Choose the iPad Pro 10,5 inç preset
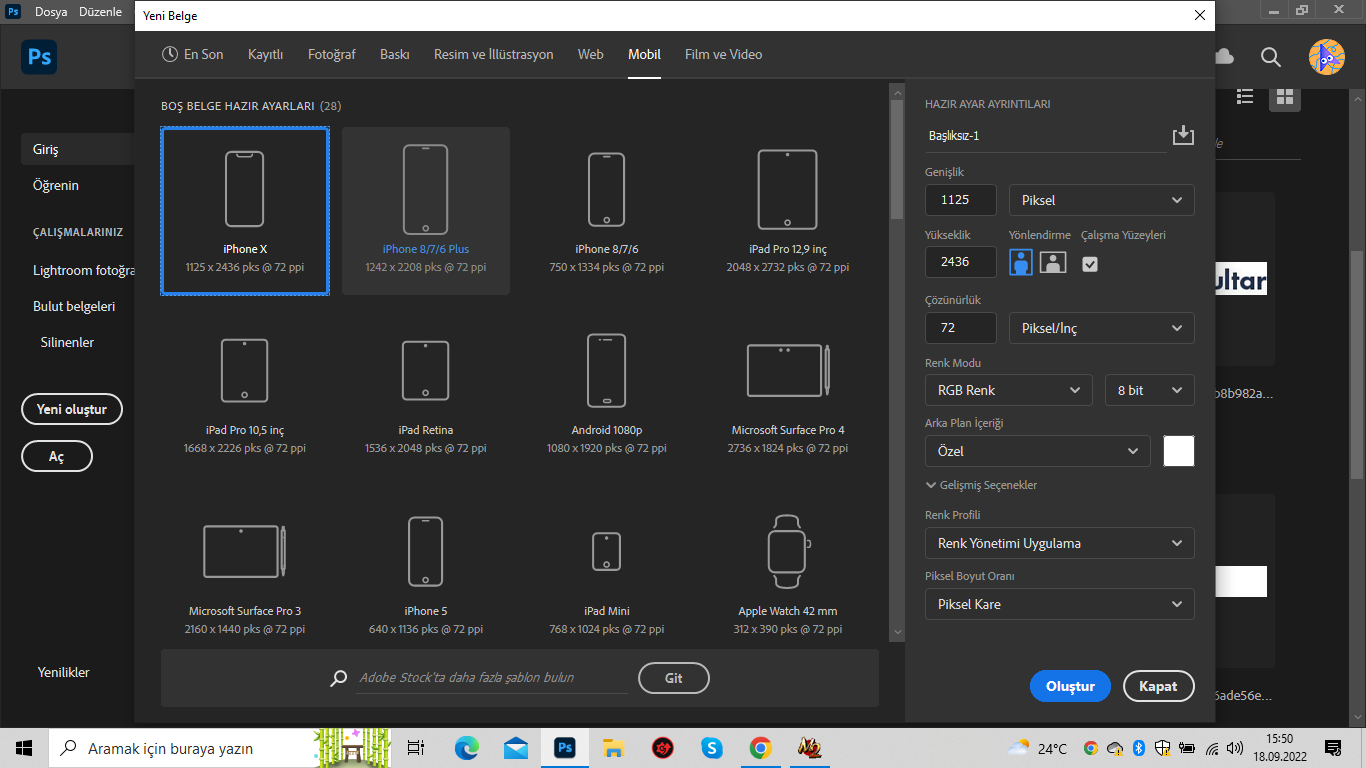This screenshot has width=1366, height=768. pyautogui.click(x=245, y=392)
